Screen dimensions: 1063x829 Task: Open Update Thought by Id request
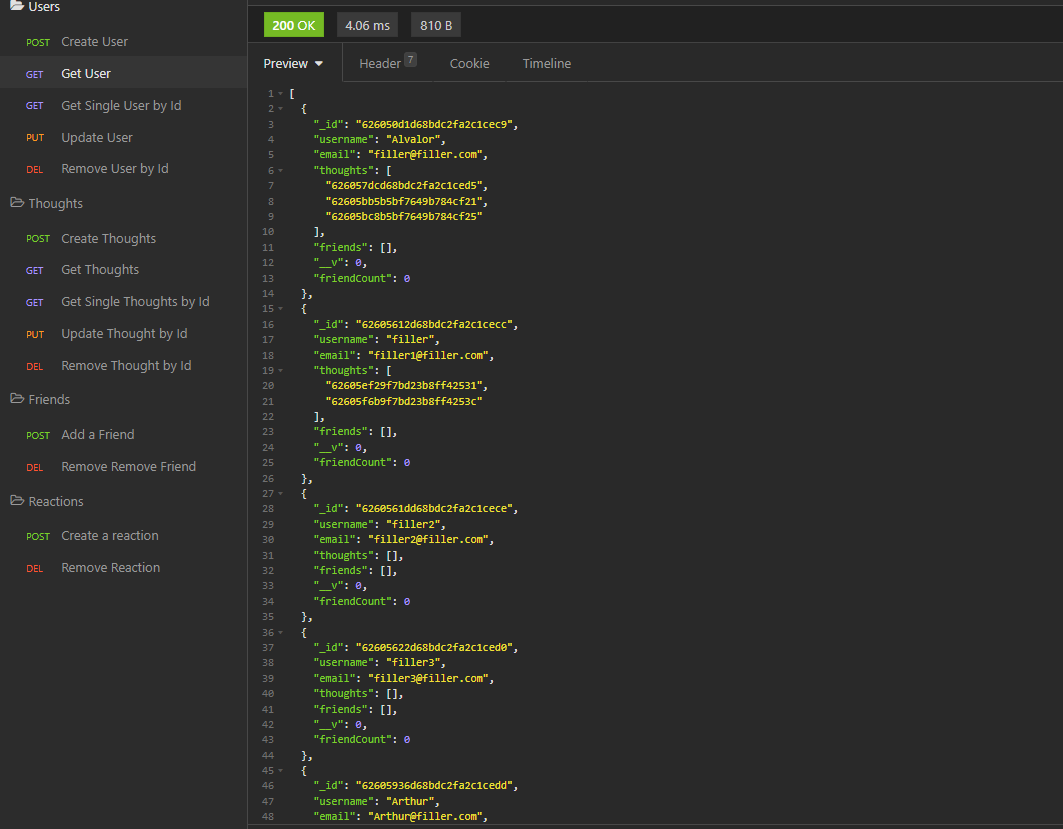click(x=123, y=333)
